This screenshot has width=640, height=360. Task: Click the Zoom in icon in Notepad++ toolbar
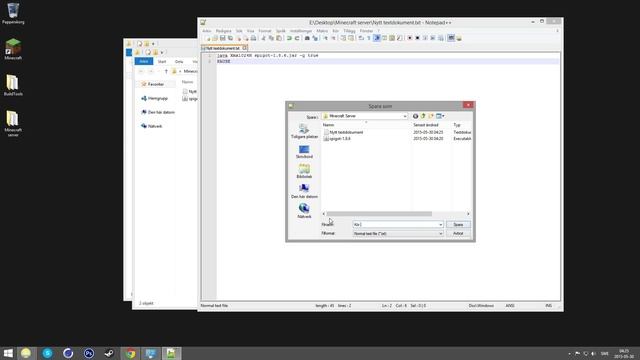click(325, 38)
